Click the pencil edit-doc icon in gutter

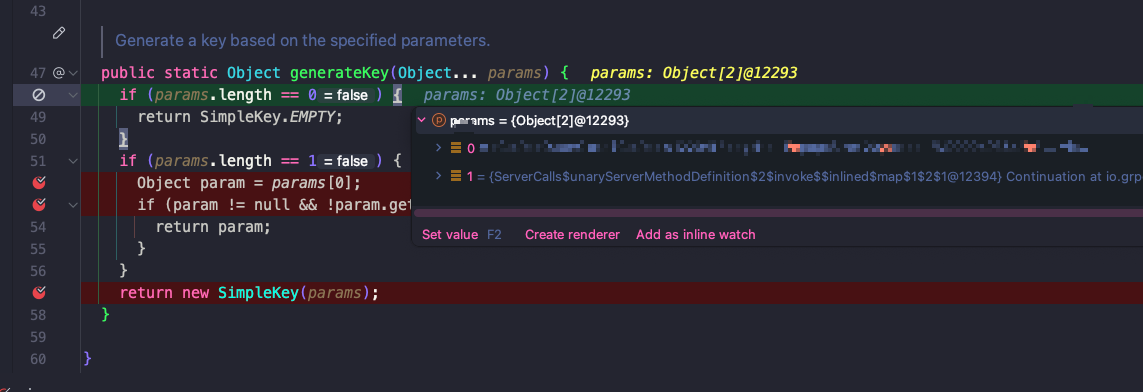[x=59, y=33]
